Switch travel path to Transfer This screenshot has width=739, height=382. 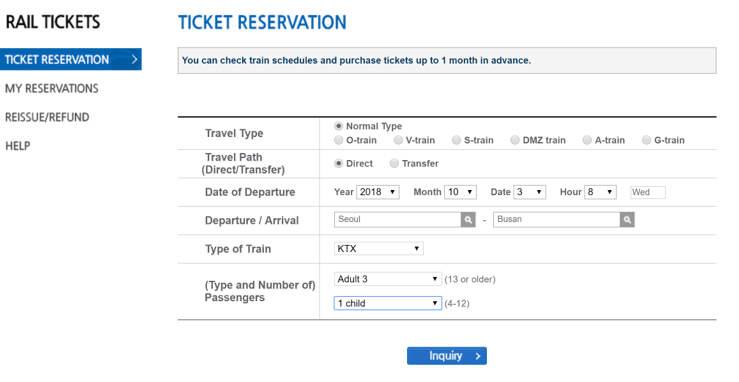(x=394, y=163)
